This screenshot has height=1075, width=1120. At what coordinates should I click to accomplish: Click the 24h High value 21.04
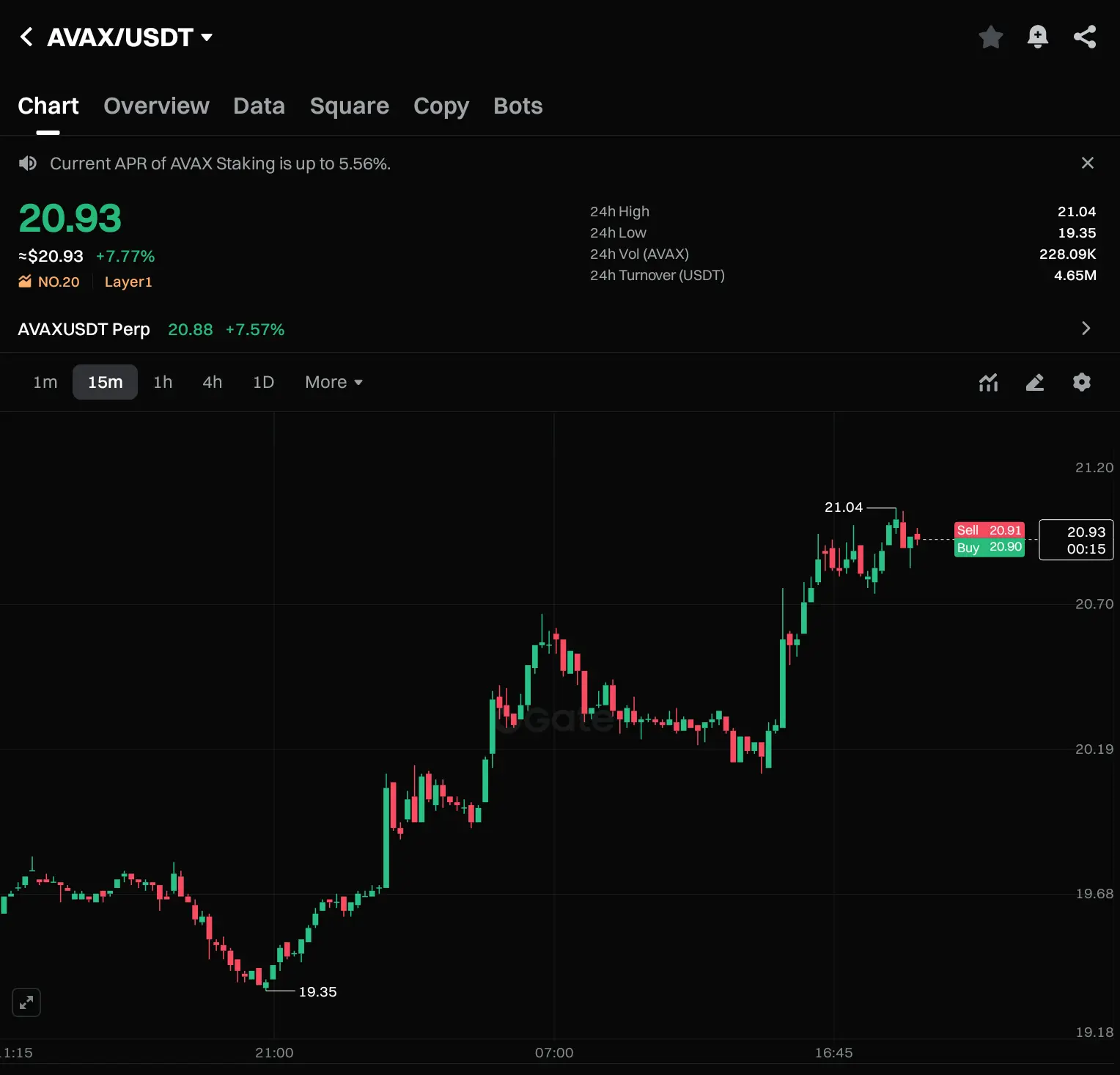click(x=1076, y=211)
